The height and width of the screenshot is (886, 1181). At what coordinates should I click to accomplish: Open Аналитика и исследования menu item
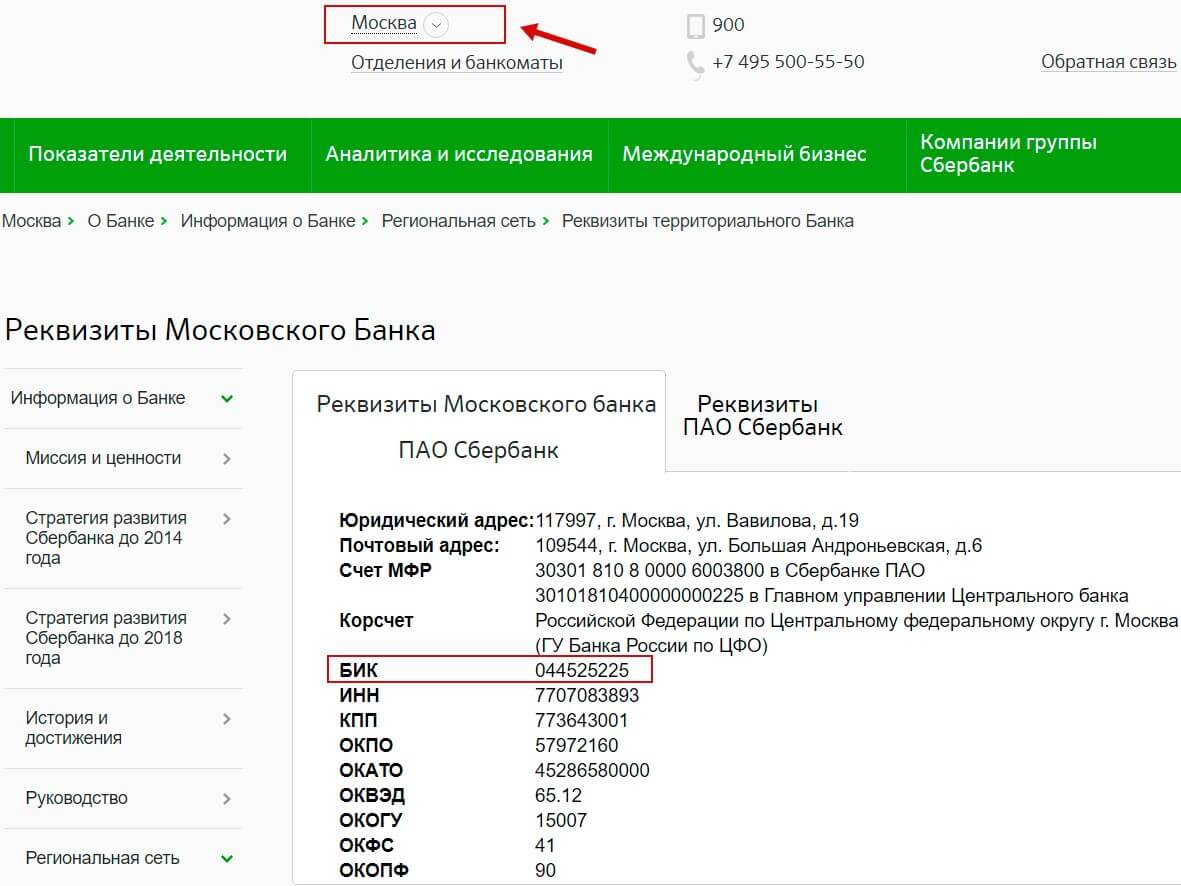pos(459,154)
